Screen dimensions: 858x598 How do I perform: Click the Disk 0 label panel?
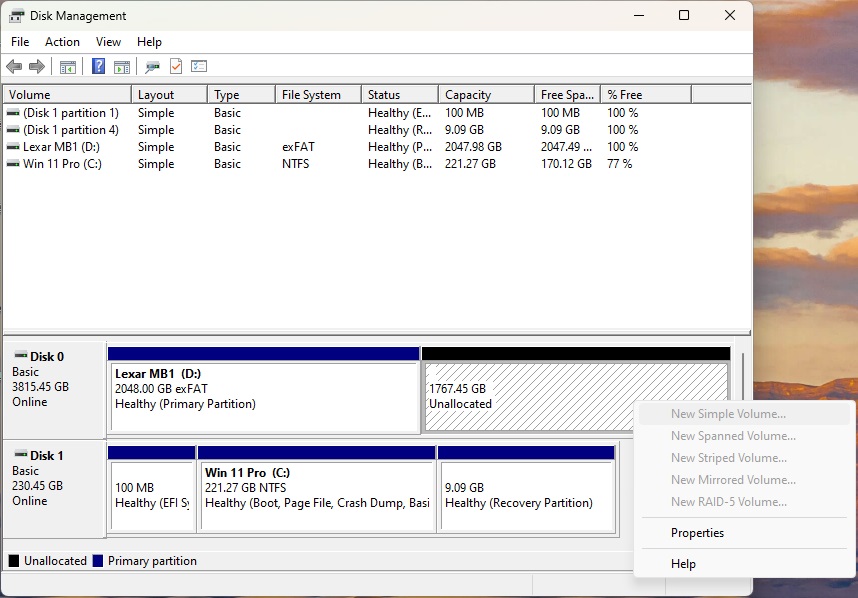click(x=54, y=390)
